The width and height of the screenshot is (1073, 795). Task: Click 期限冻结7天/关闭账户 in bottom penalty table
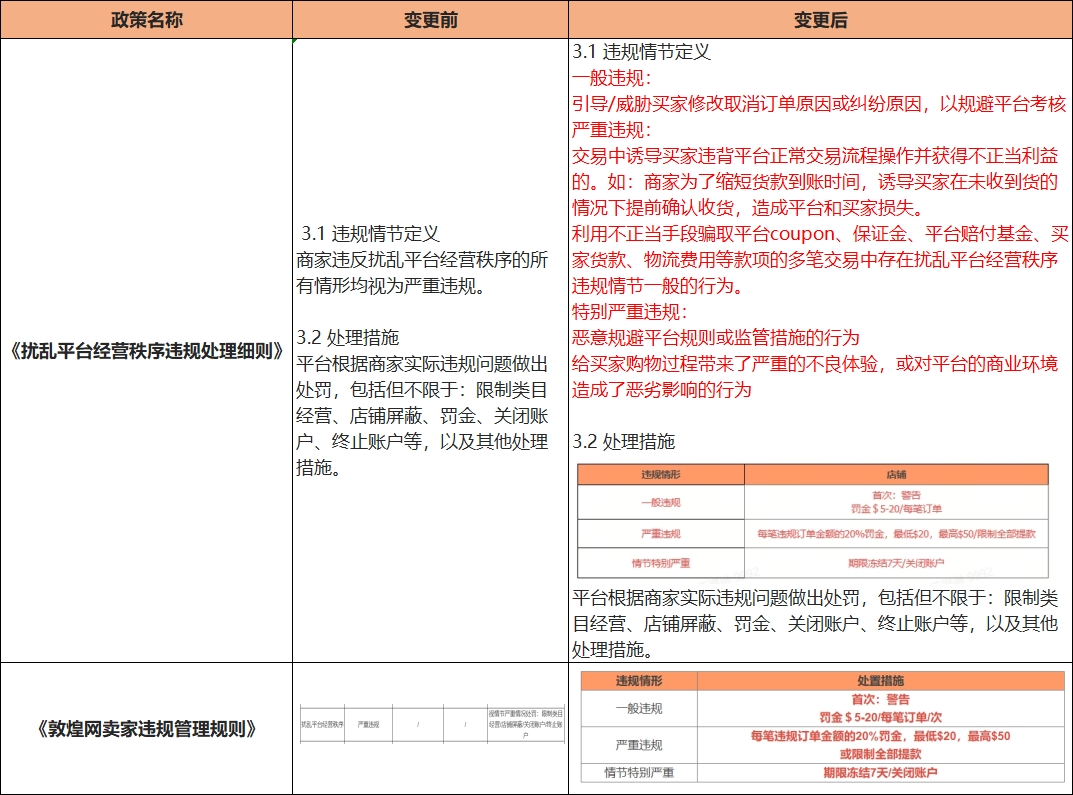880,773
